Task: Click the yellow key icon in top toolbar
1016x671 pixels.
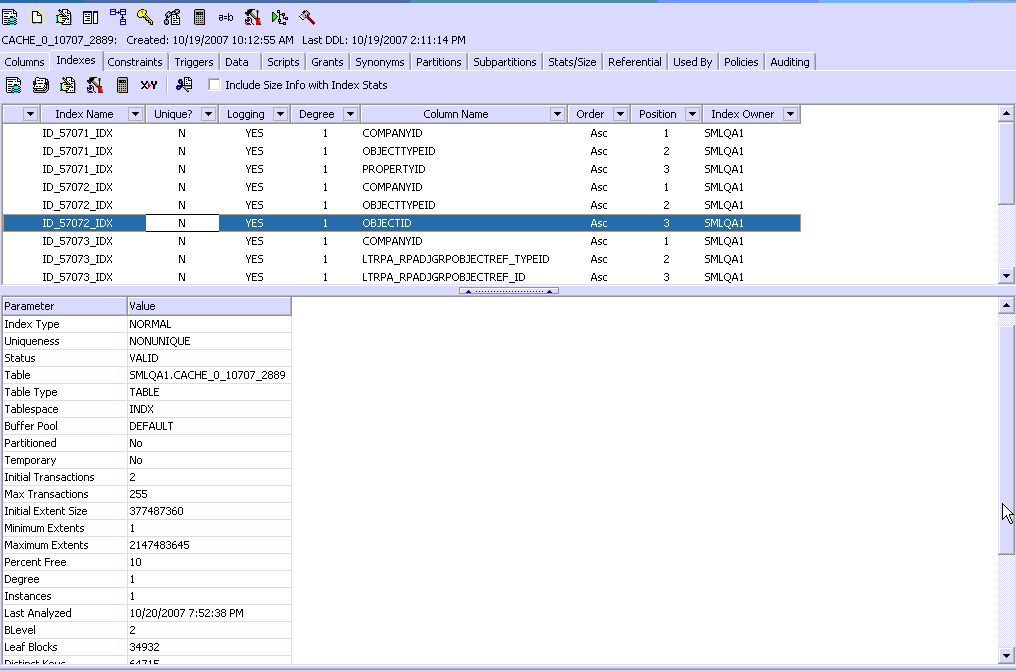Action: [x=145, y=17]
